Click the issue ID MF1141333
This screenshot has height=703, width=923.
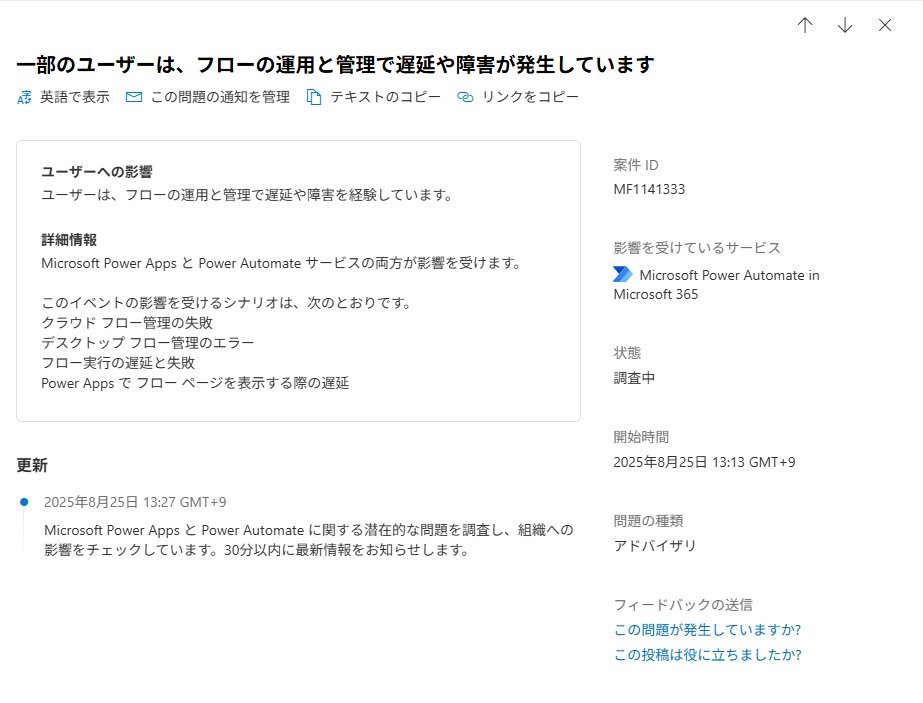pyautogui.click(x=649, y=189)
